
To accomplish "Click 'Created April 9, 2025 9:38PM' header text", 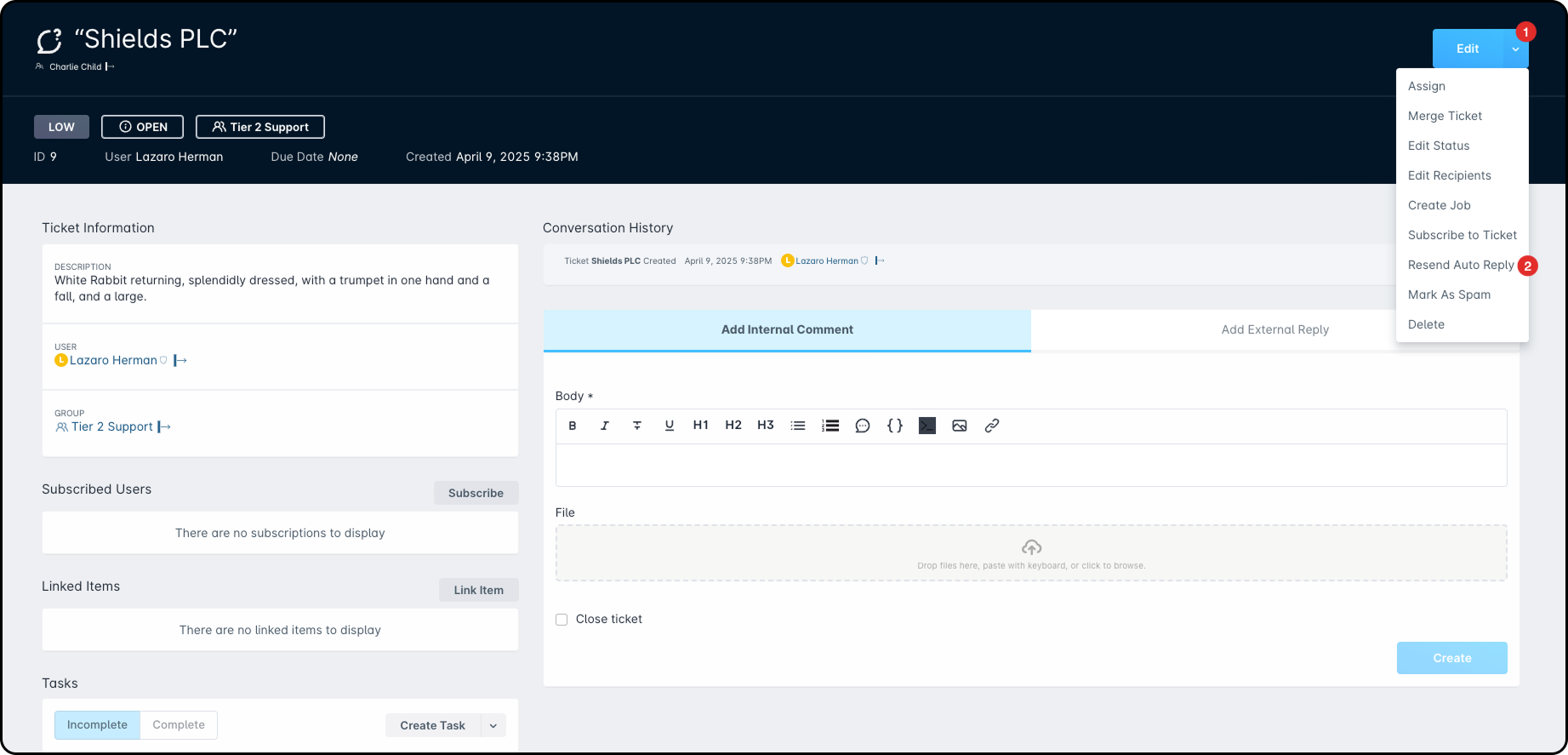I will click(492, 157).
